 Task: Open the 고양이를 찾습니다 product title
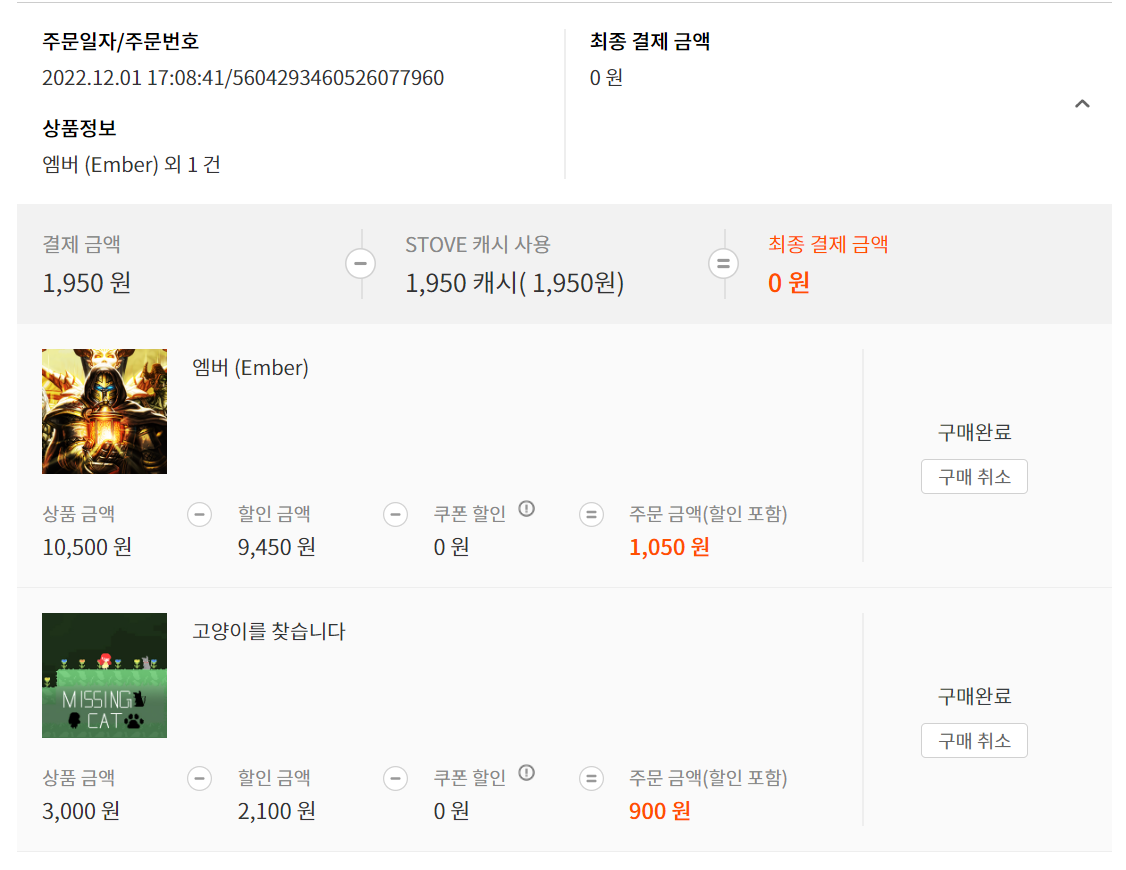(269, 632)
